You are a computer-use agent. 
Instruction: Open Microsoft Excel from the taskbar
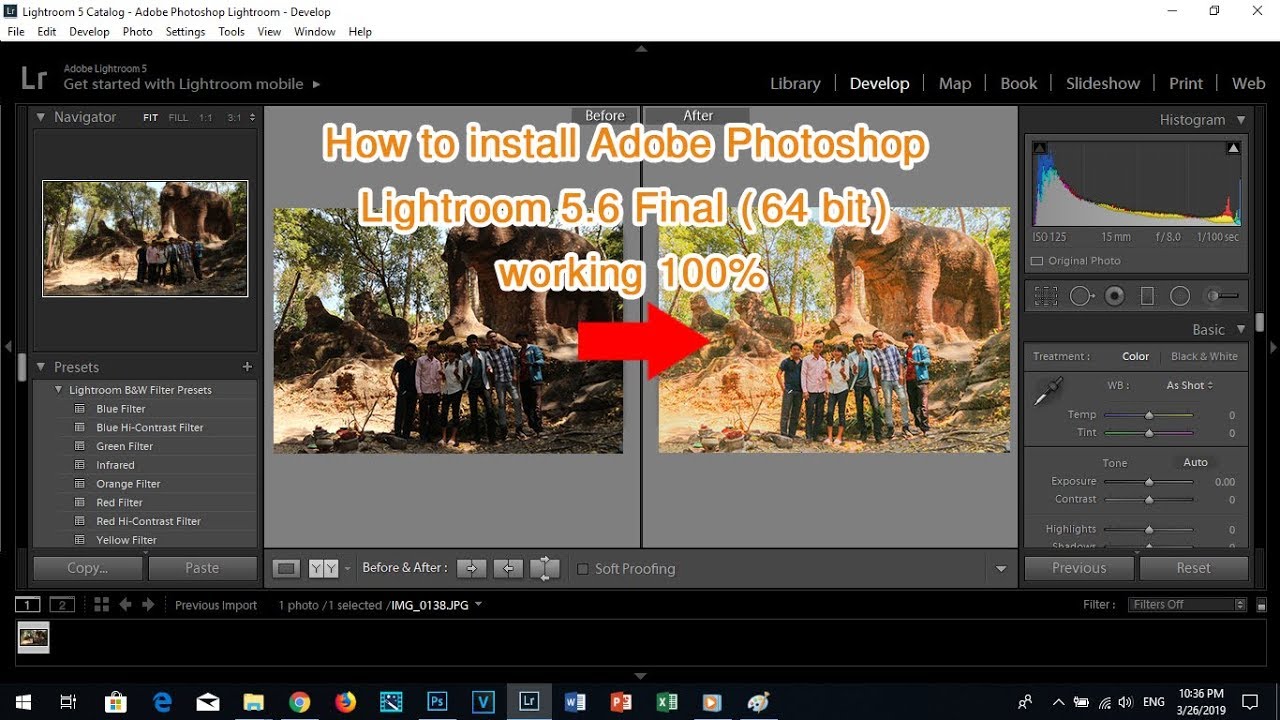click(667, 701)
